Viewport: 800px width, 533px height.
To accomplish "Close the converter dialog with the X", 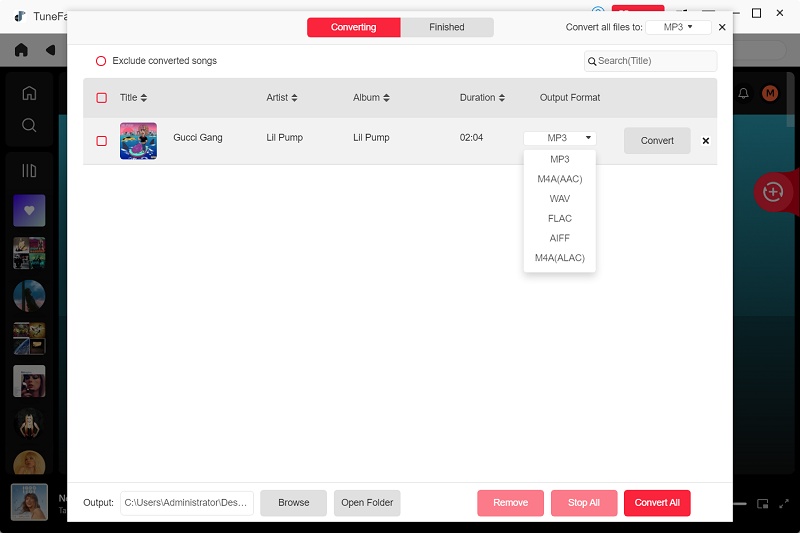I will pyautogui.click(x=722, y=27).
